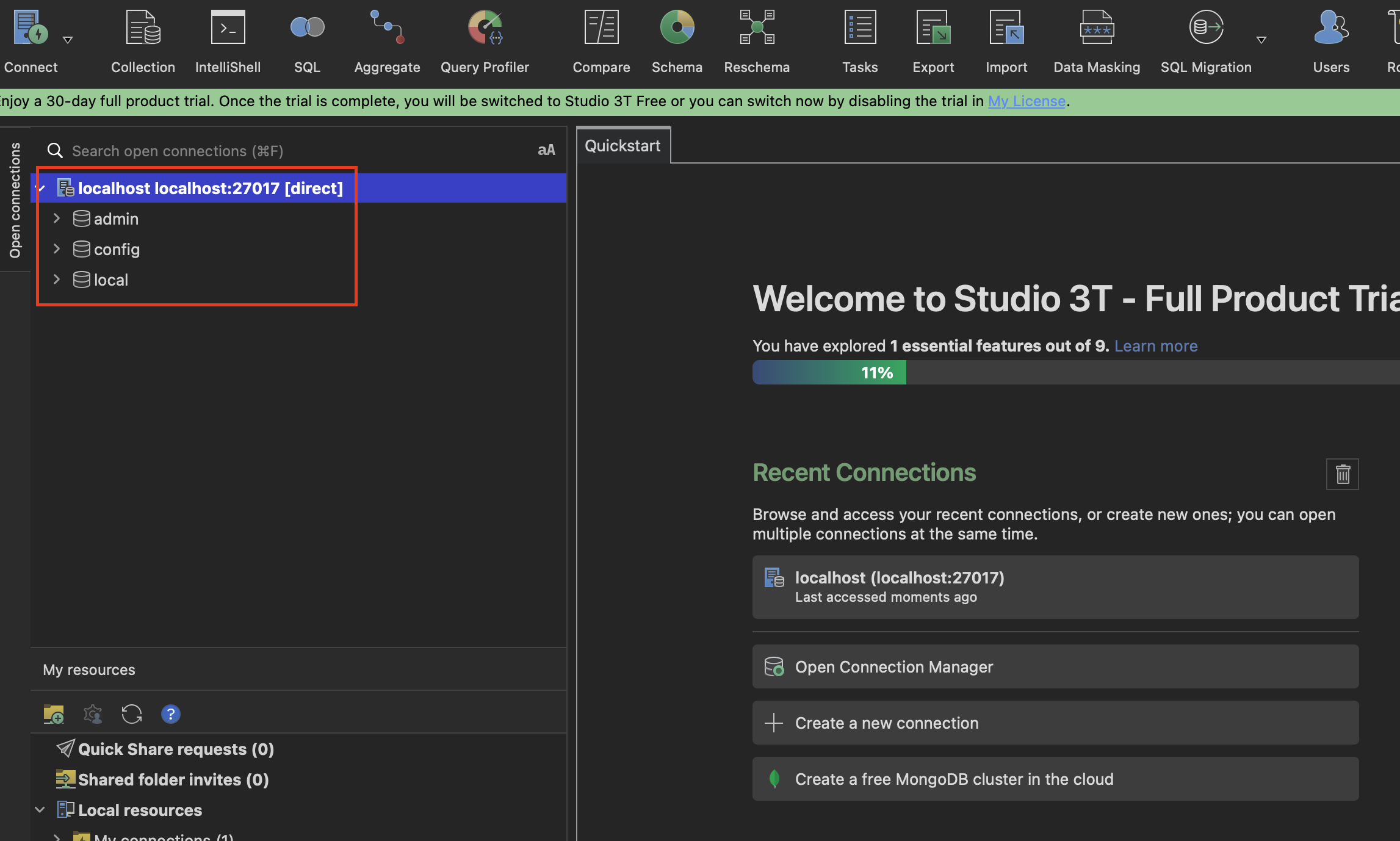
Task: Open the Connect dropdown arrow
Action: click(68, 40)
